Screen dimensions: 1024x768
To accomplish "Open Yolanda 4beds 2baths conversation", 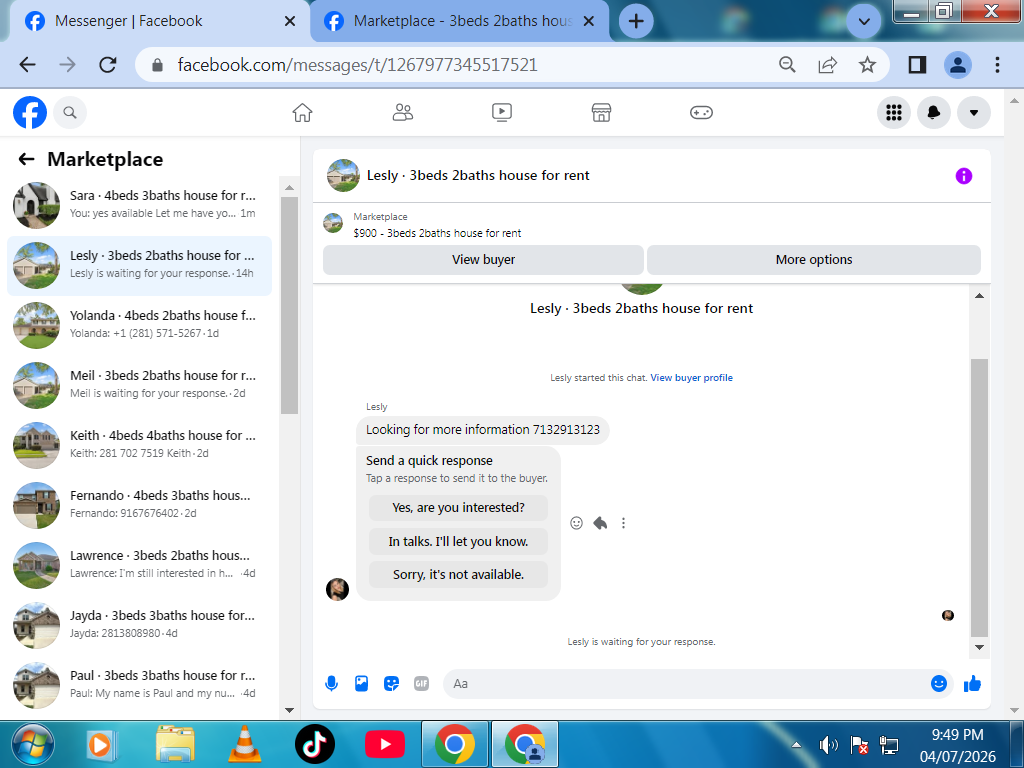I will 139,325.
